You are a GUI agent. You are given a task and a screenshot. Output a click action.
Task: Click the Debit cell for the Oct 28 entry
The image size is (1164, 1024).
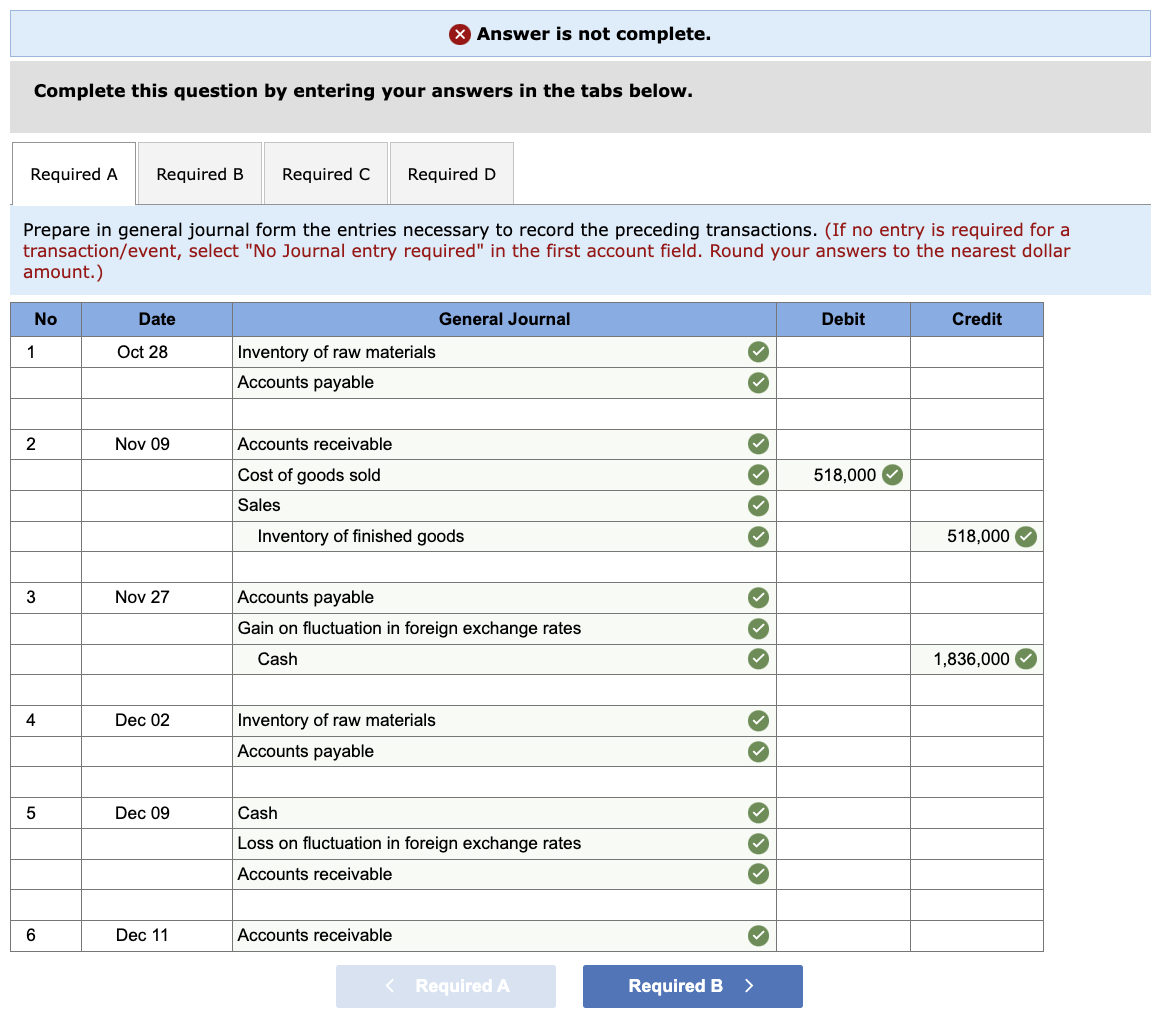coord(843,352)
